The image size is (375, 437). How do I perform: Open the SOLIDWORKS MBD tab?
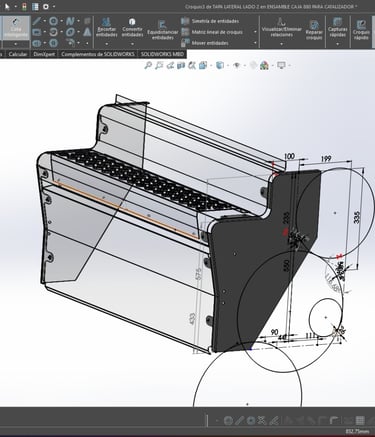(162, 54)
